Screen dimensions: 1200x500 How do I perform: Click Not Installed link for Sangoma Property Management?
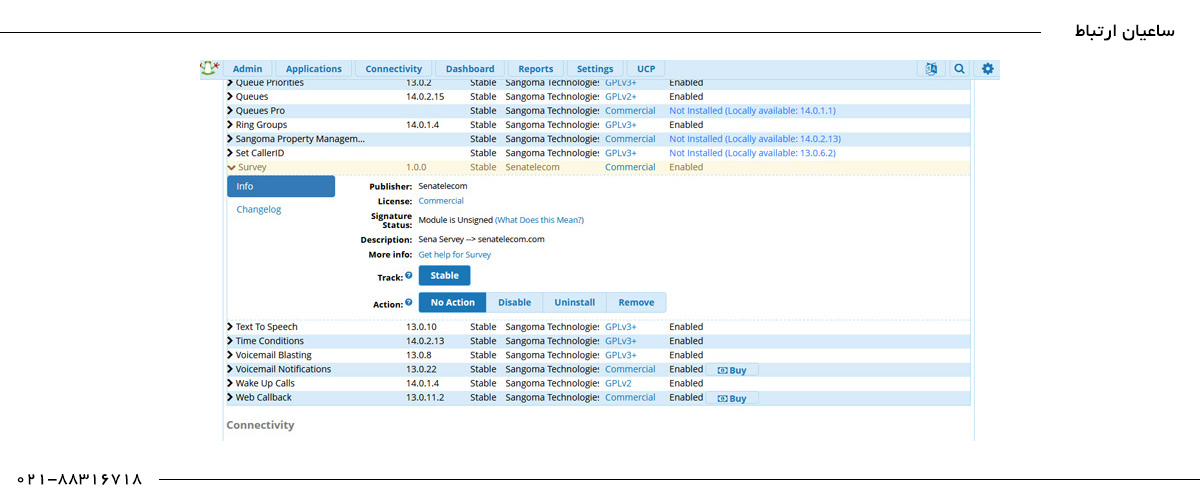pyautogui.click(x=755, y=139)
